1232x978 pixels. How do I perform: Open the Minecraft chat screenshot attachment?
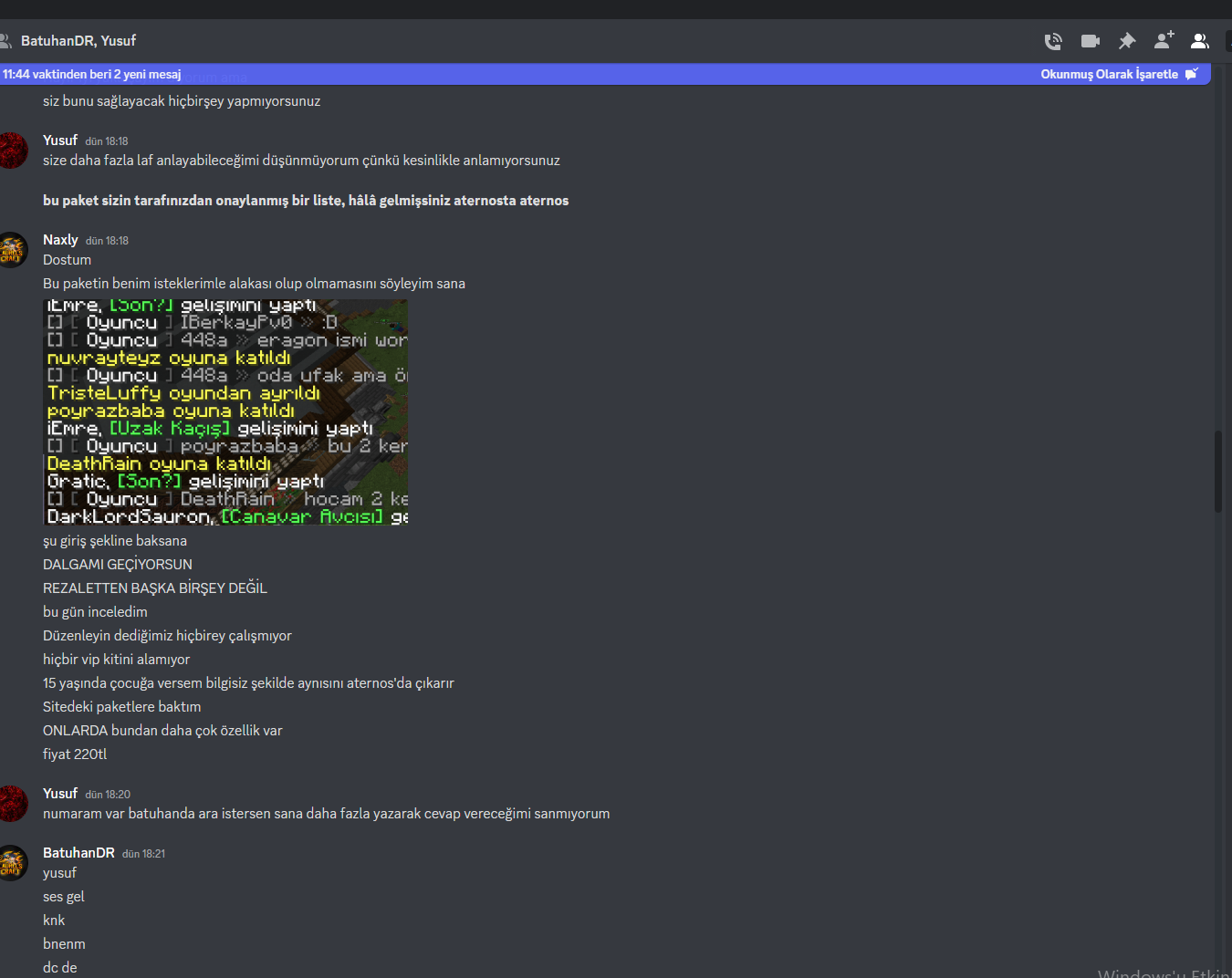coord(225,412)
